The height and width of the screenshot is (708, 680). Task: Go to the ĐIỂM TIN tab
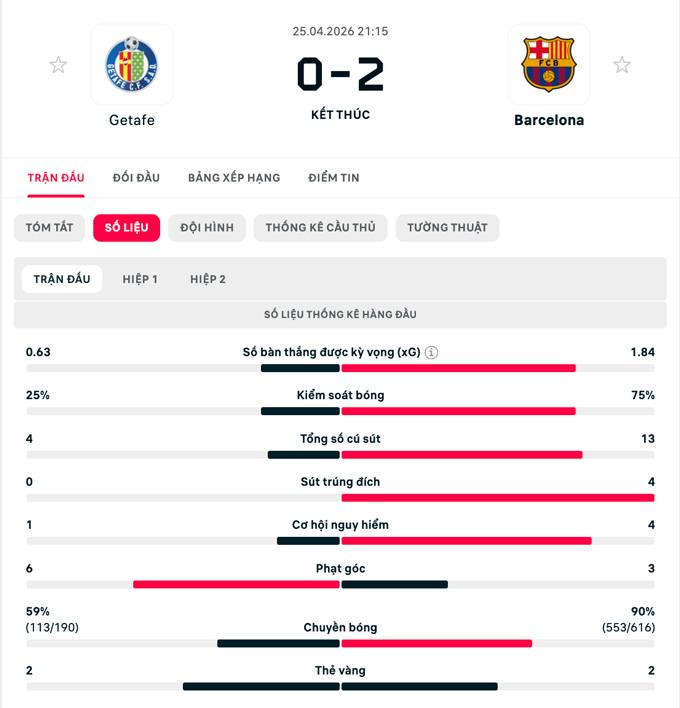click(x=334, y=178)
